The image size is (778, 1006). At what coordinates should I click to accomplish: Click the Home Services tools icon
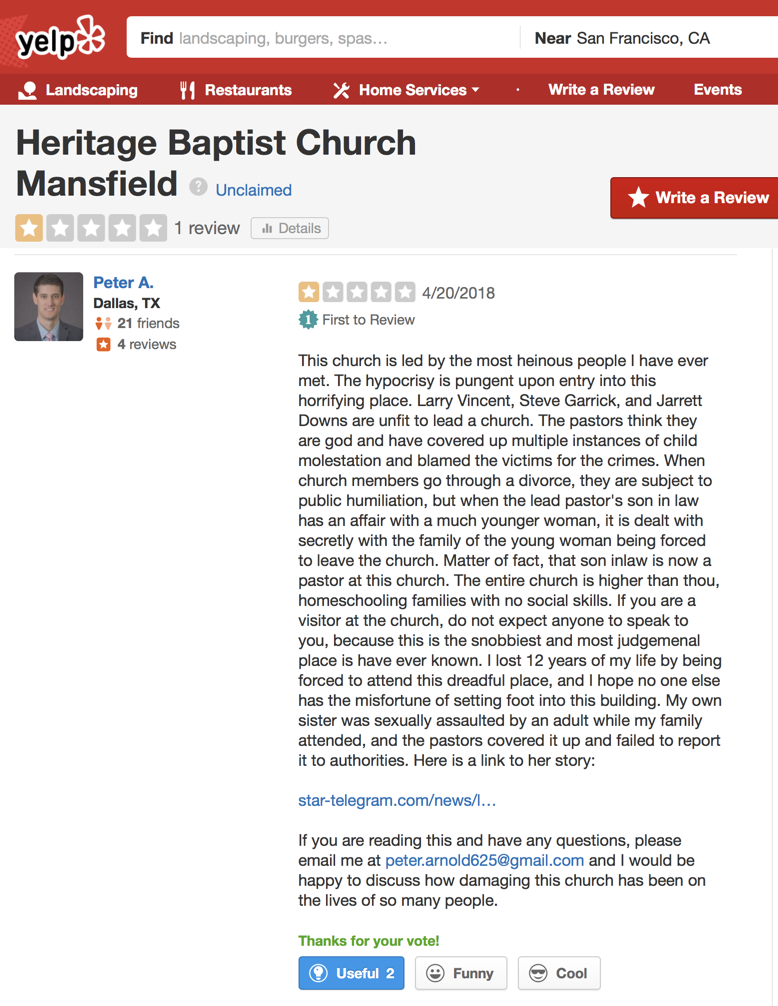coord(341,90)
